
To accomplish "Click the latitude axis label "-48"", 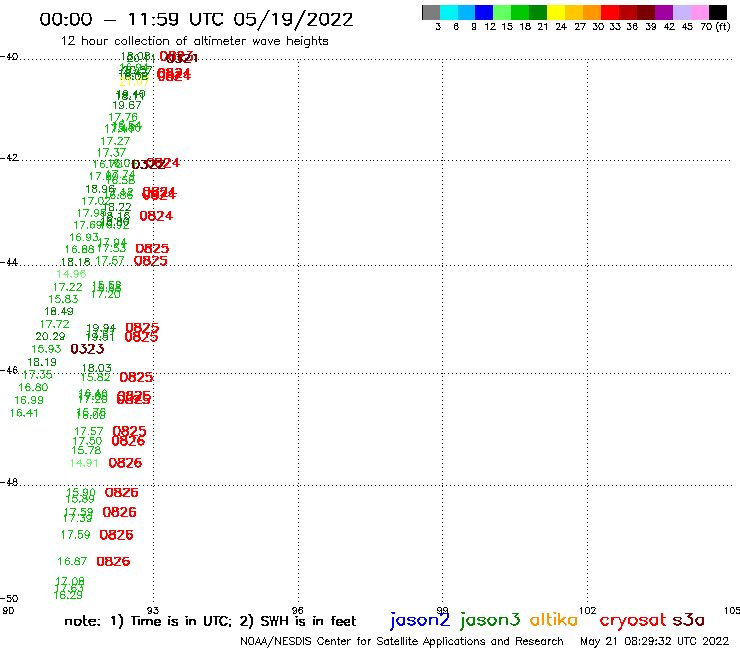I will tap(9, 482).
